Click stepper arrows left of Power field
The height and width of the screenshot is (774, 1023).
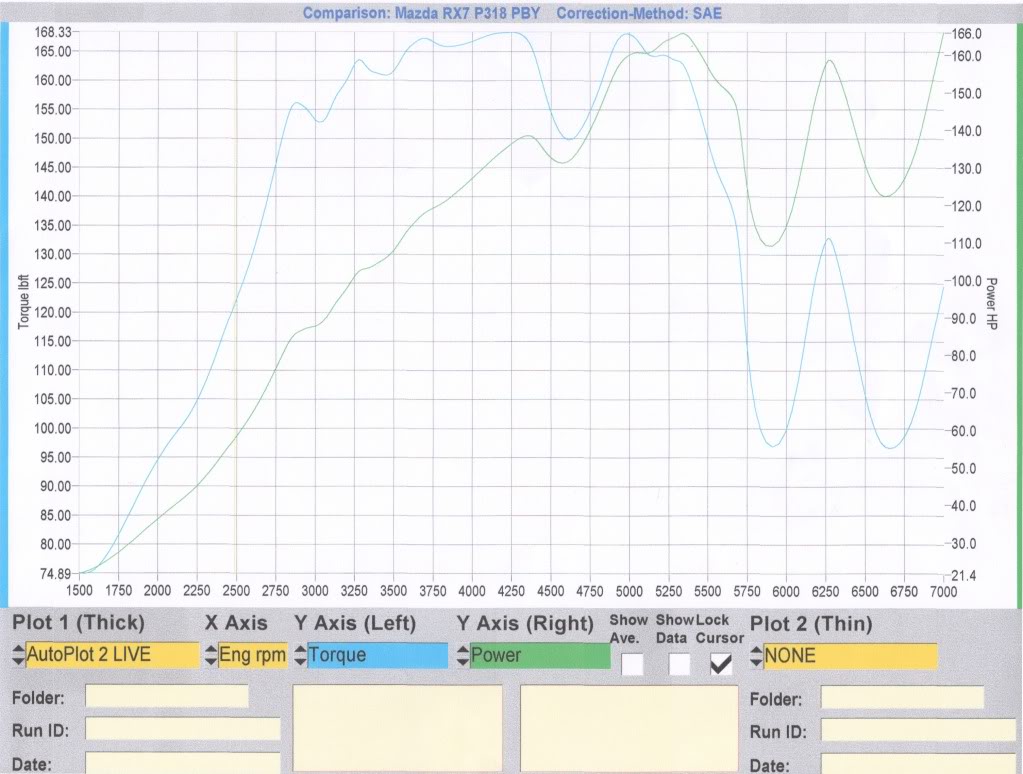463,657
